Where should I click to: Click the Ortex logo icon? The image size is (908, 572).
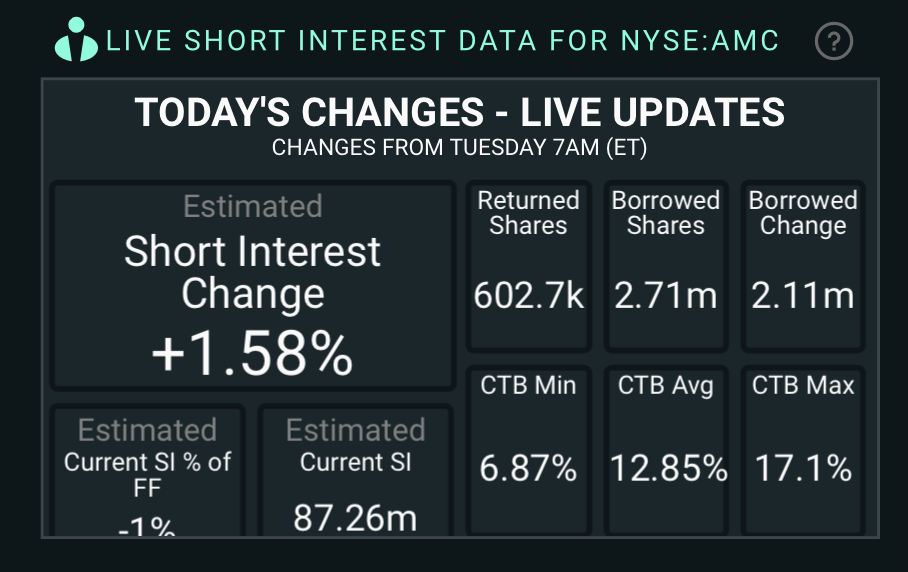point(77,40)
